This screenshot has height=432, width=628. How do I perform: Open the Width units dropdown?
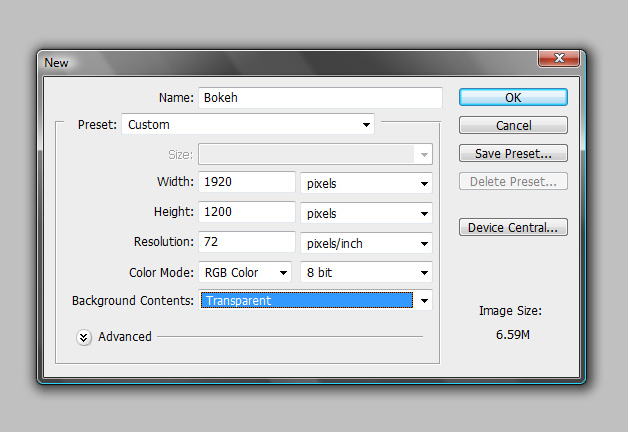click(366, 183)
